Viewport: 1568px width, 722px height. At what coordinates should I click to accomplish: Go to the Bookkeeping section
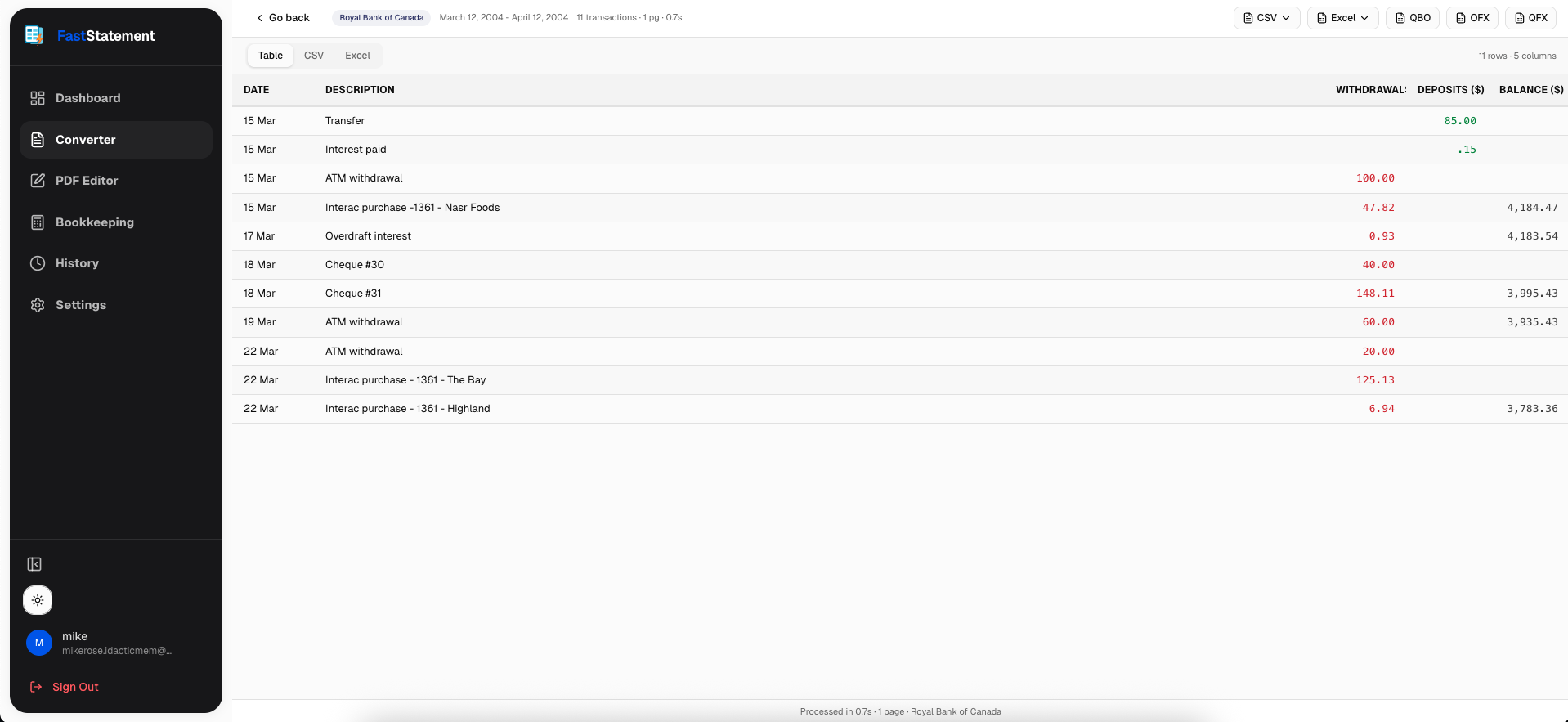94,222
